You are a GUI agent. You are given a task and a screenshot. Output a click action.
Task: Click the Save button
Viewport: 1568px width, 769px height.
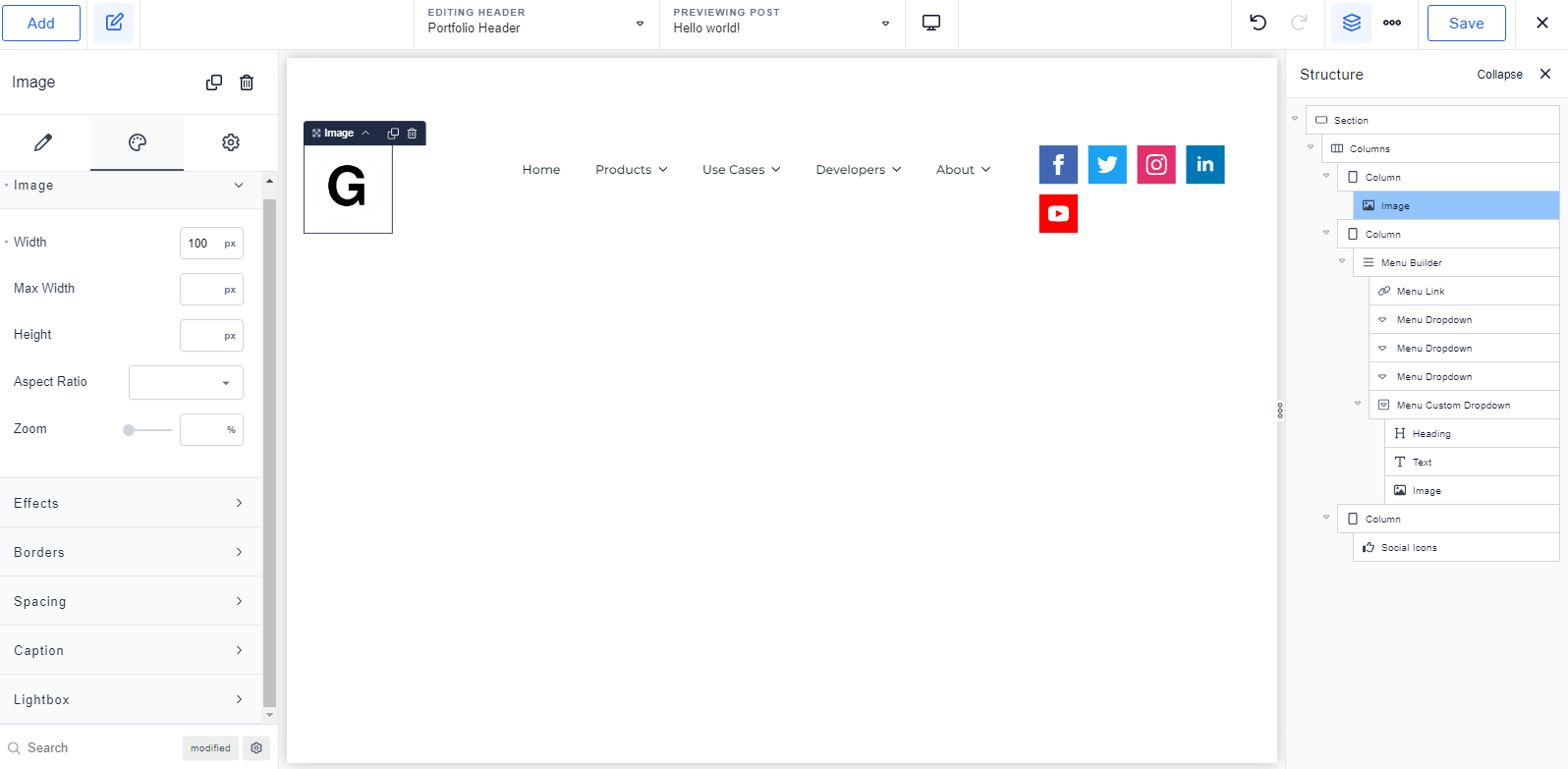(1466, 24)
